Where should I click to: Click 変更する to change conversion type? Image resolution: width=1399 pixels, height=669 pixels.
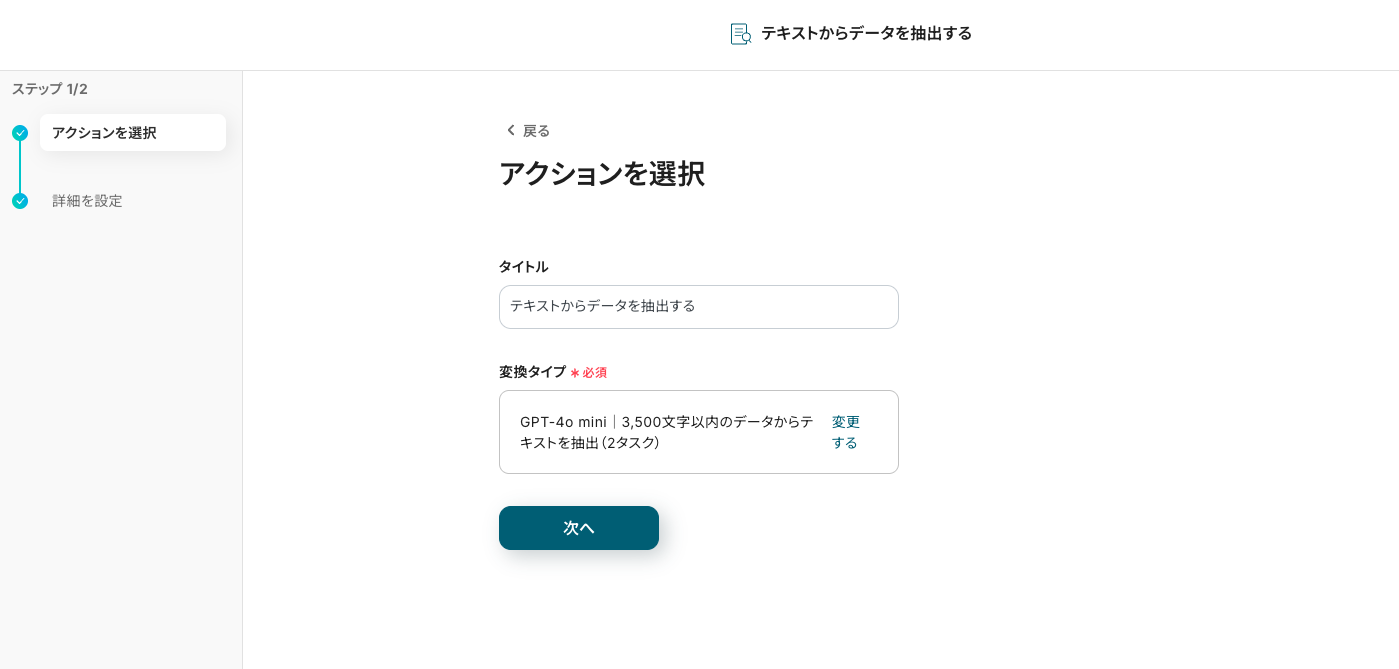click(845, 432)
